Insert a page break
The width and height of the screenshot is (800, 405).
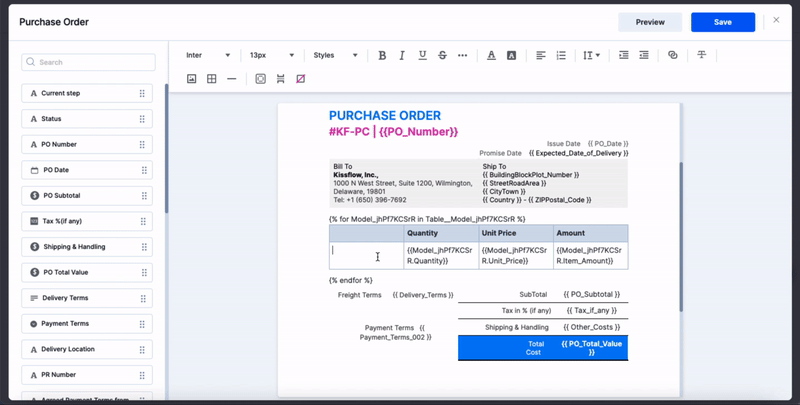pyautogui.click(x=281, y=79)
